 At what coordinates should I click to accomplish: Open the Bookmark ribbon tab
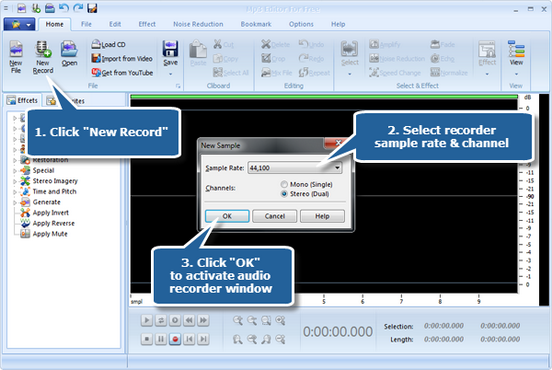click(x=256, y=24)
